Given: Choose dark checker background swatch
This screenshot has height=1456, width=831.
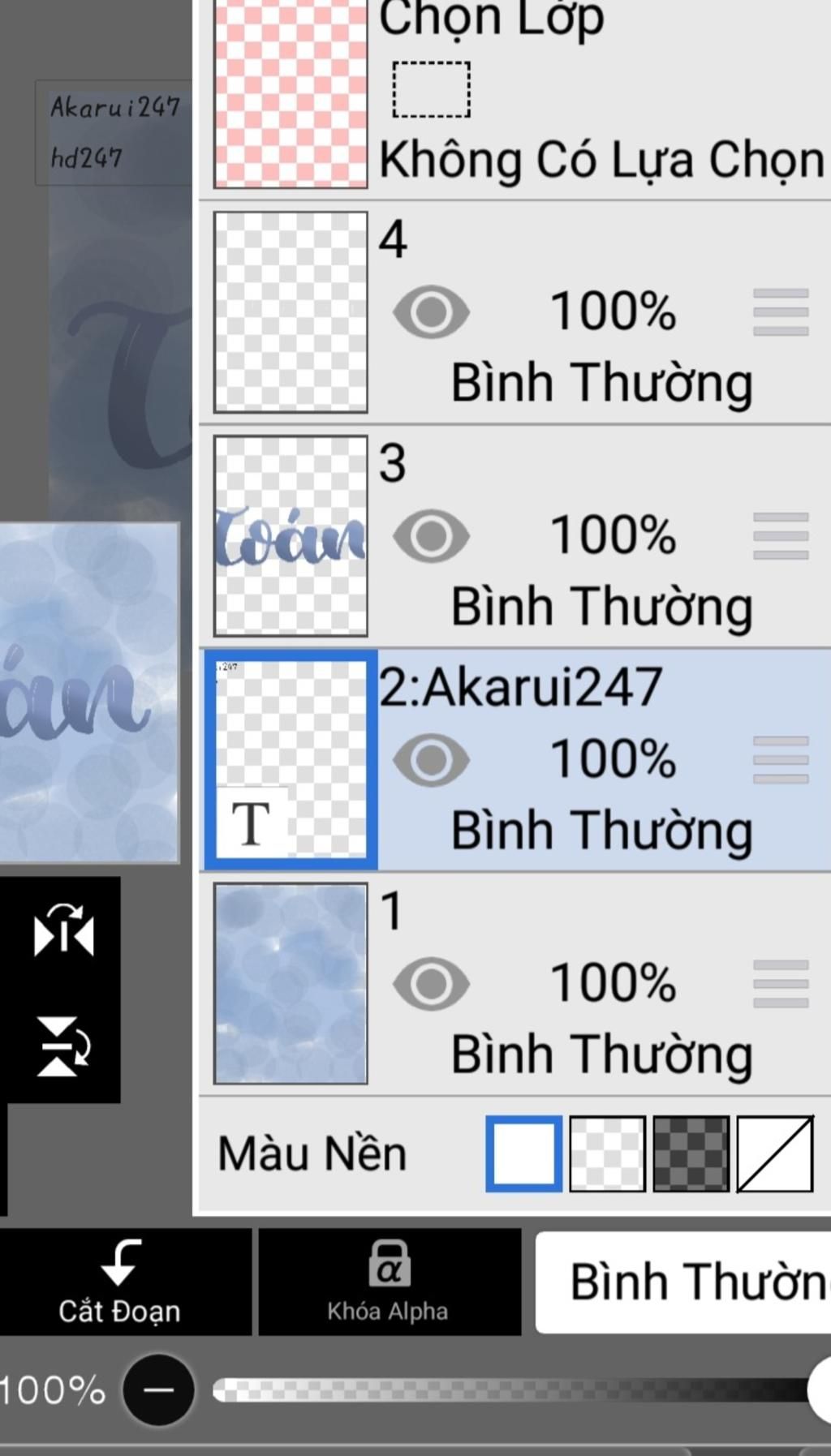Looking at the screenshot, I should pos(691,1153).
